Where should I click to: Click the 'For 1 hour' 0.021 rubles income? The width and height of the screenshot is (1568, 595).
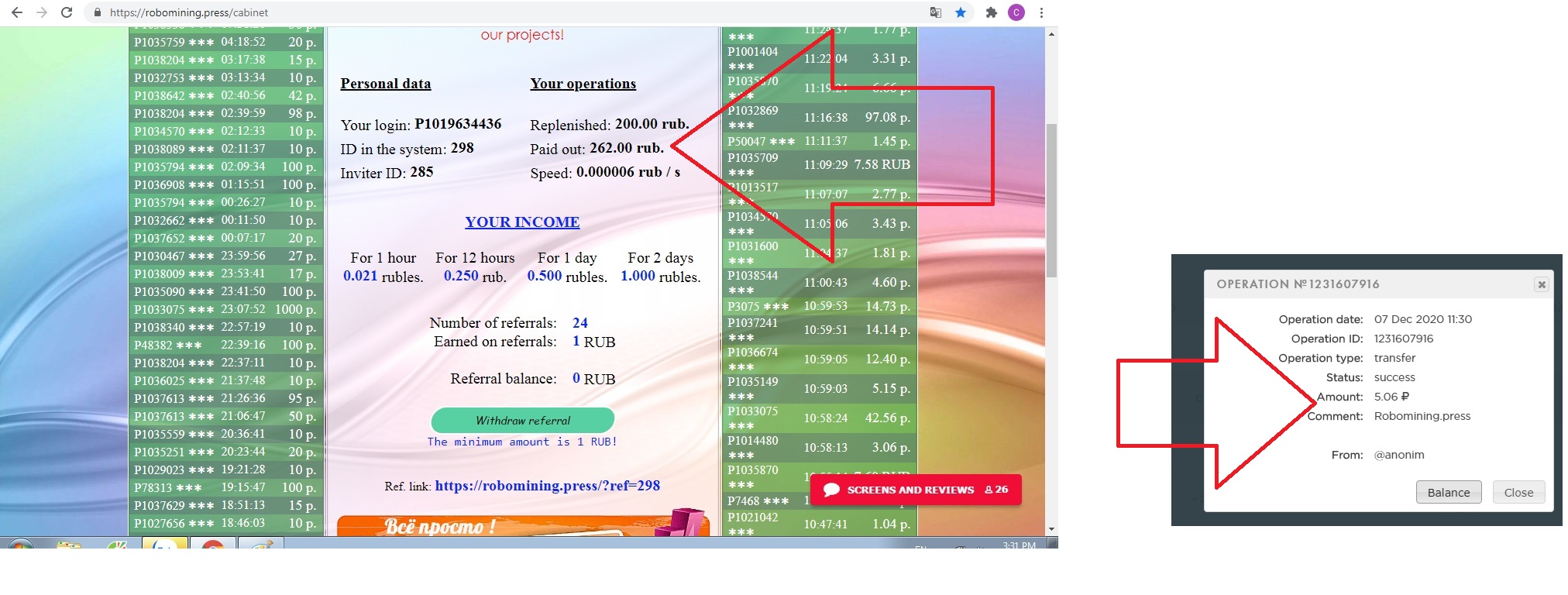pyautogui.click(x=383, y=267)
